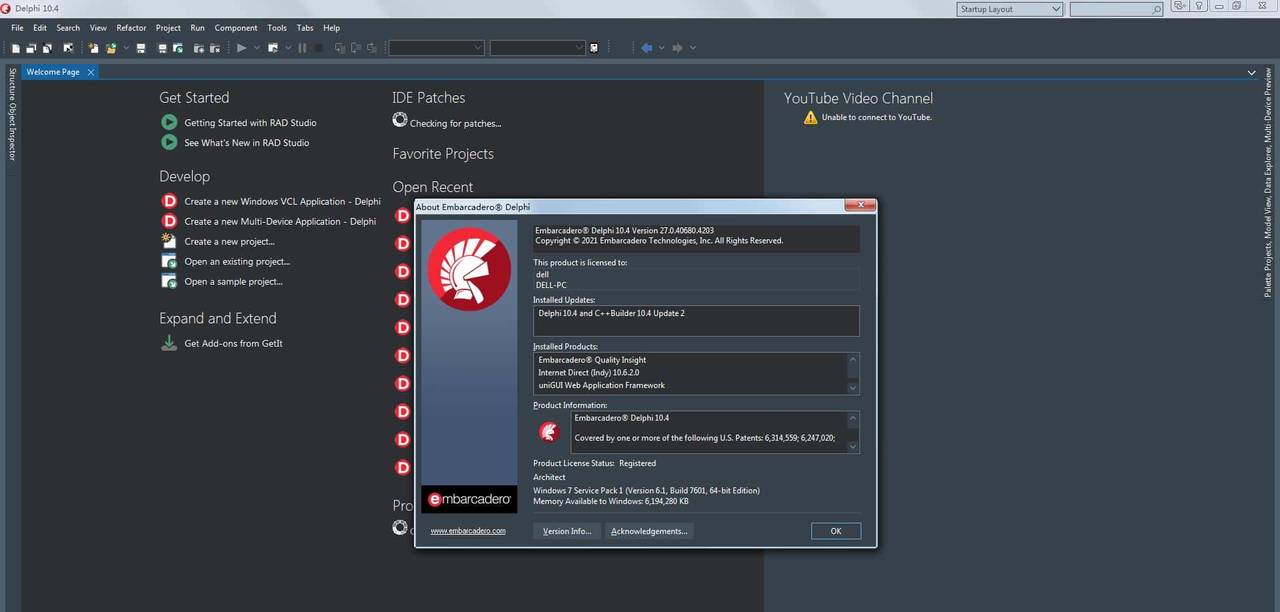Click the new VCL Application Delphi icon
This screenshot has width=1280, height=612.
coord(169,201)
